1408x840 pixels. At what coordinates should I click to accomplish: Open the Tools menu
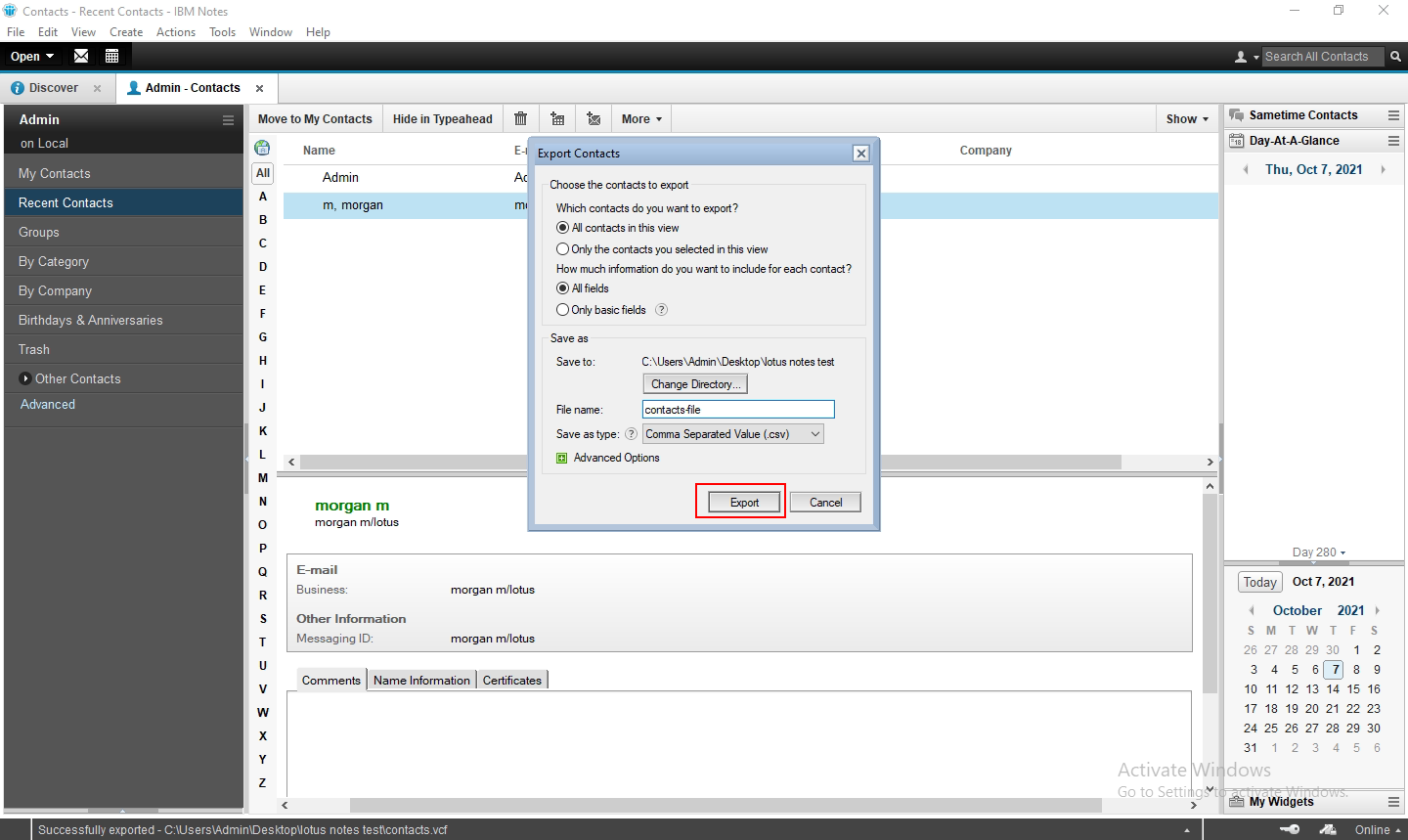click(x=222, y=32)
